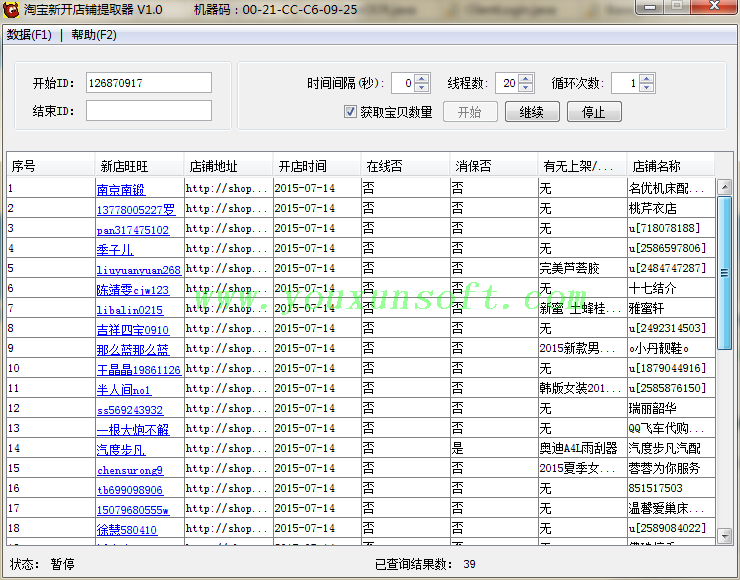
Task: Click the app logo icon in title bar
Action: (10, 9)
